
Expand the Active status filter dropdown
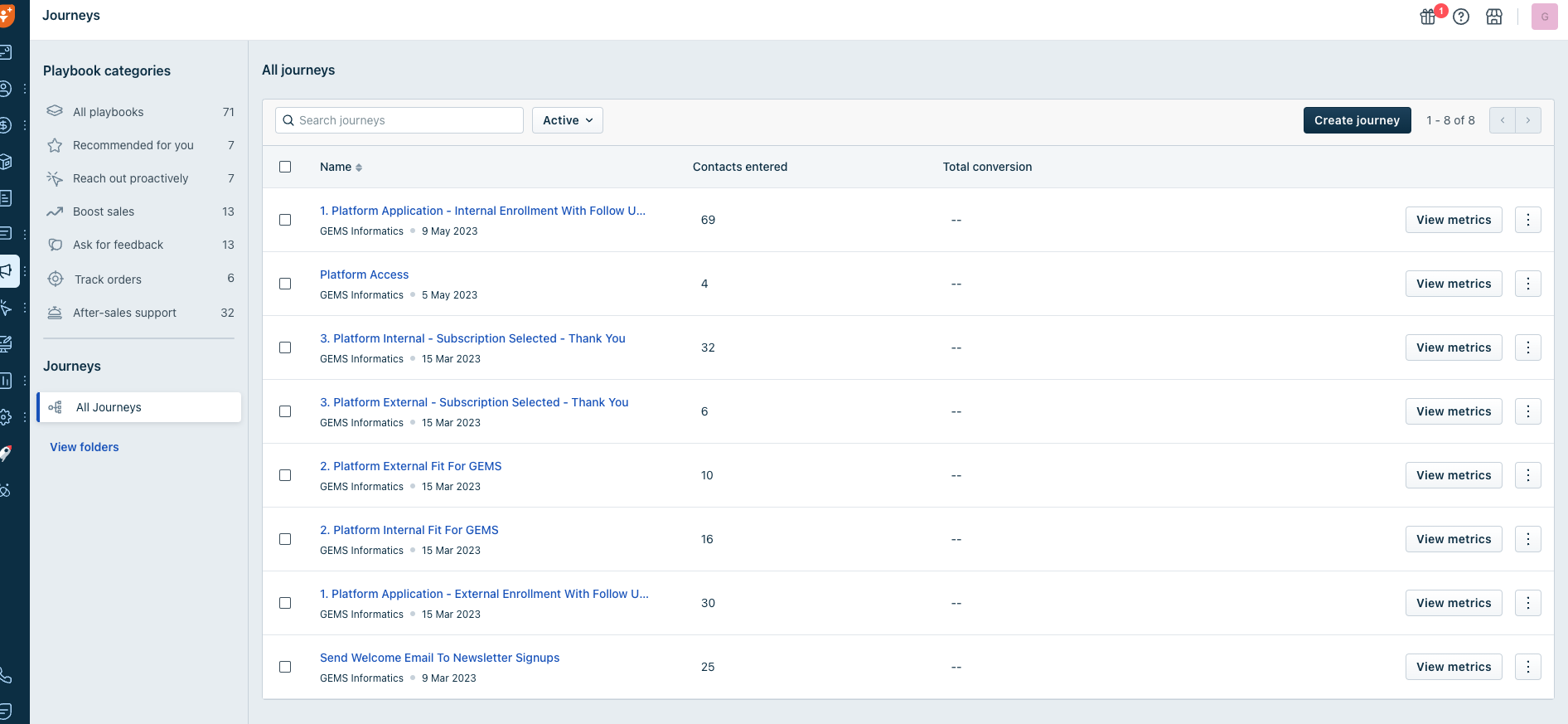(568, 120)
